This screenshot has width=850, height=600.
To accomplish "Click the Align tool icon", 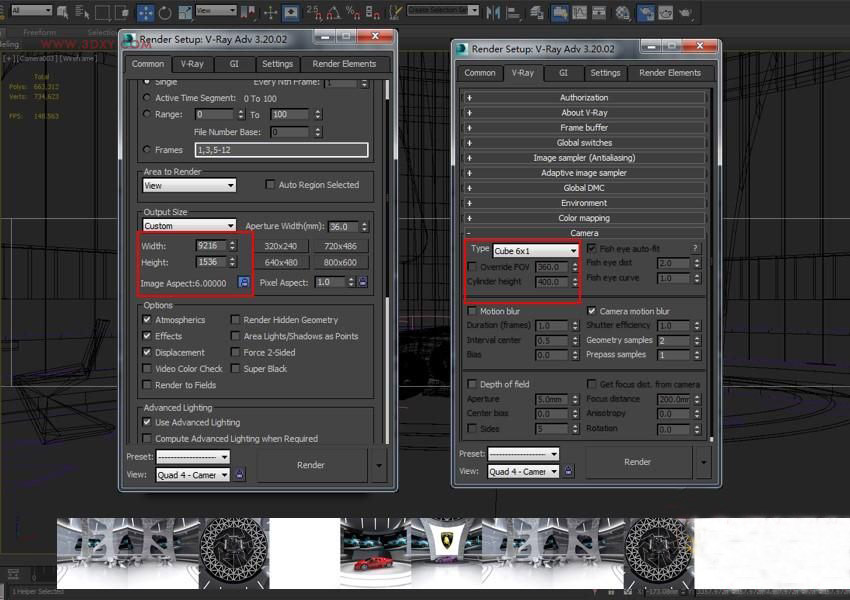I will (513, 12).
